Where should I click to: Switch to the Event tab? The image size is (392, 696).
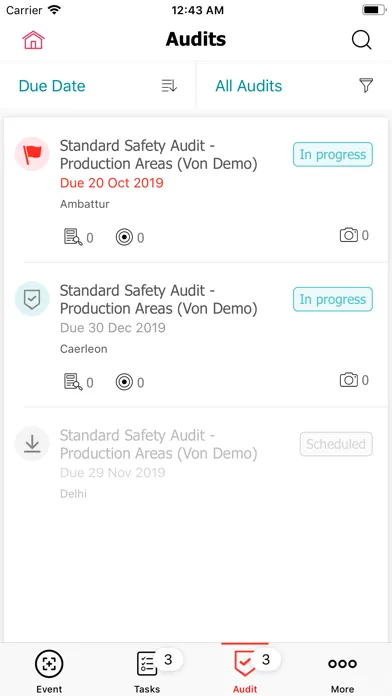[49, 671]
